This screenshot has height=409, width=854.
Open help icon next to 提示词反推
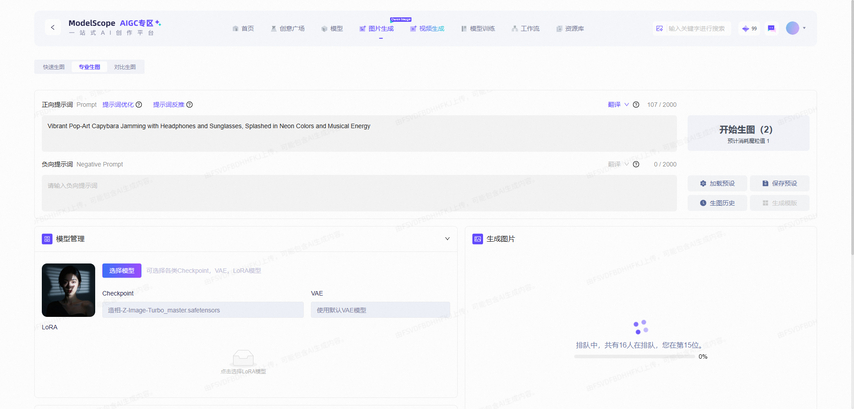190,105
